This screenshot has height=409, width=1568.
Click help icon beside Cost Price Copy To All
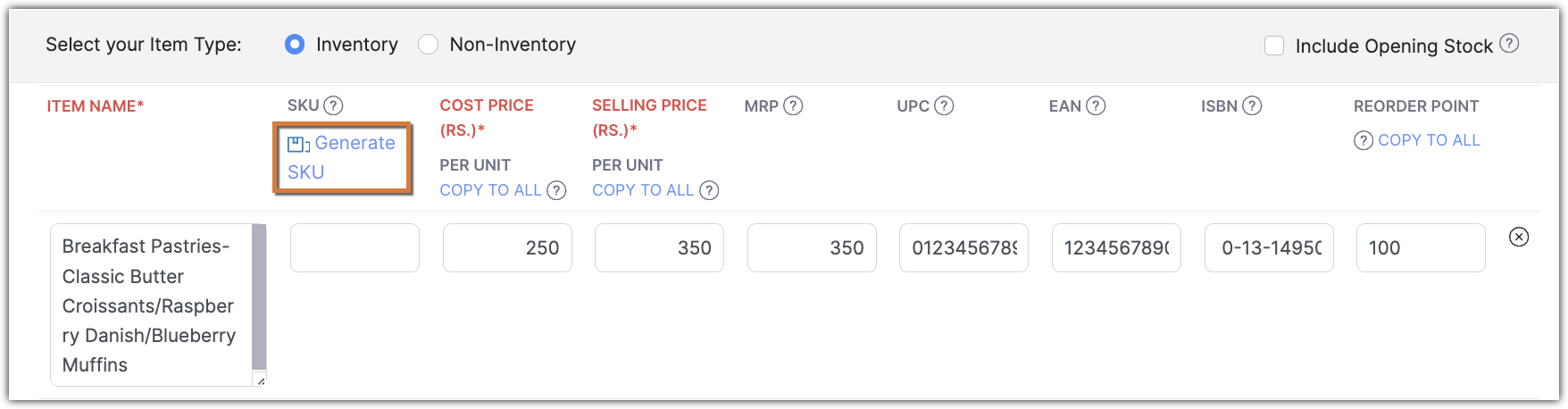tap(556, 190)
